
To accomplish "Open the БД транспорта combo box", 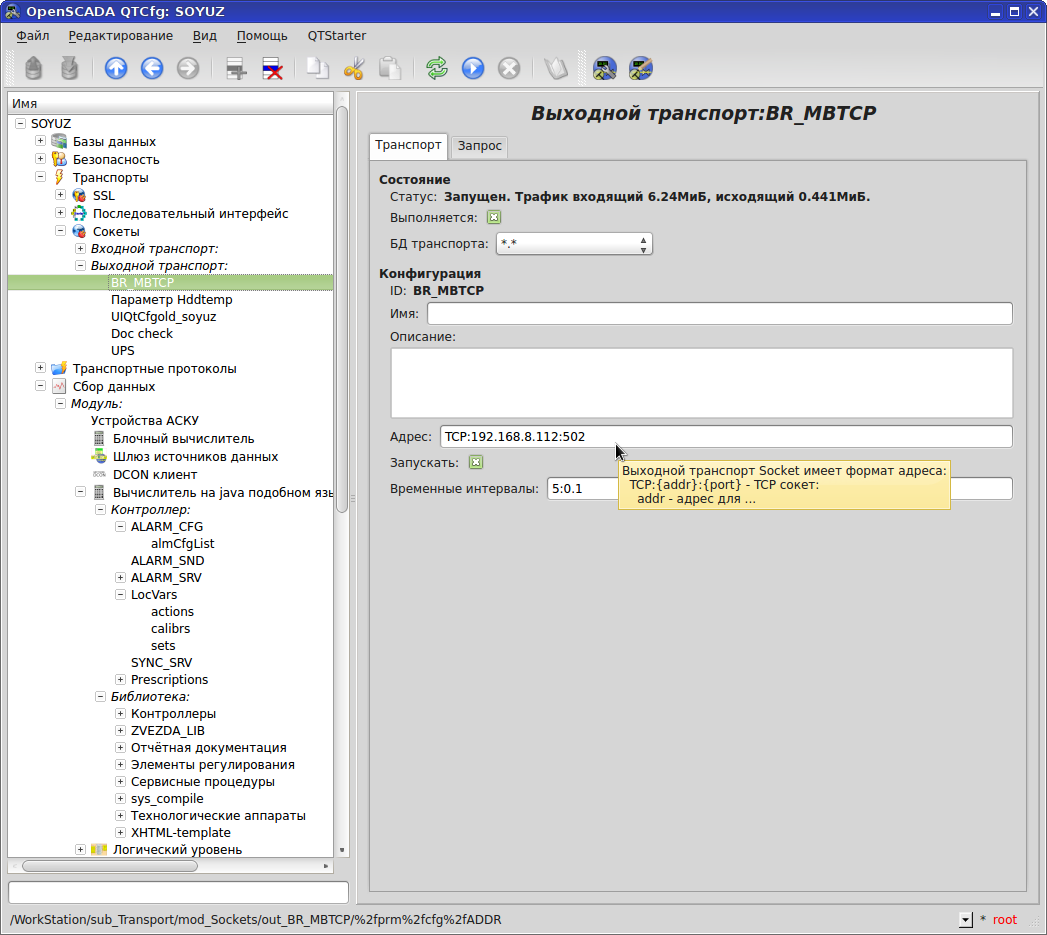I will coord(574,244).
